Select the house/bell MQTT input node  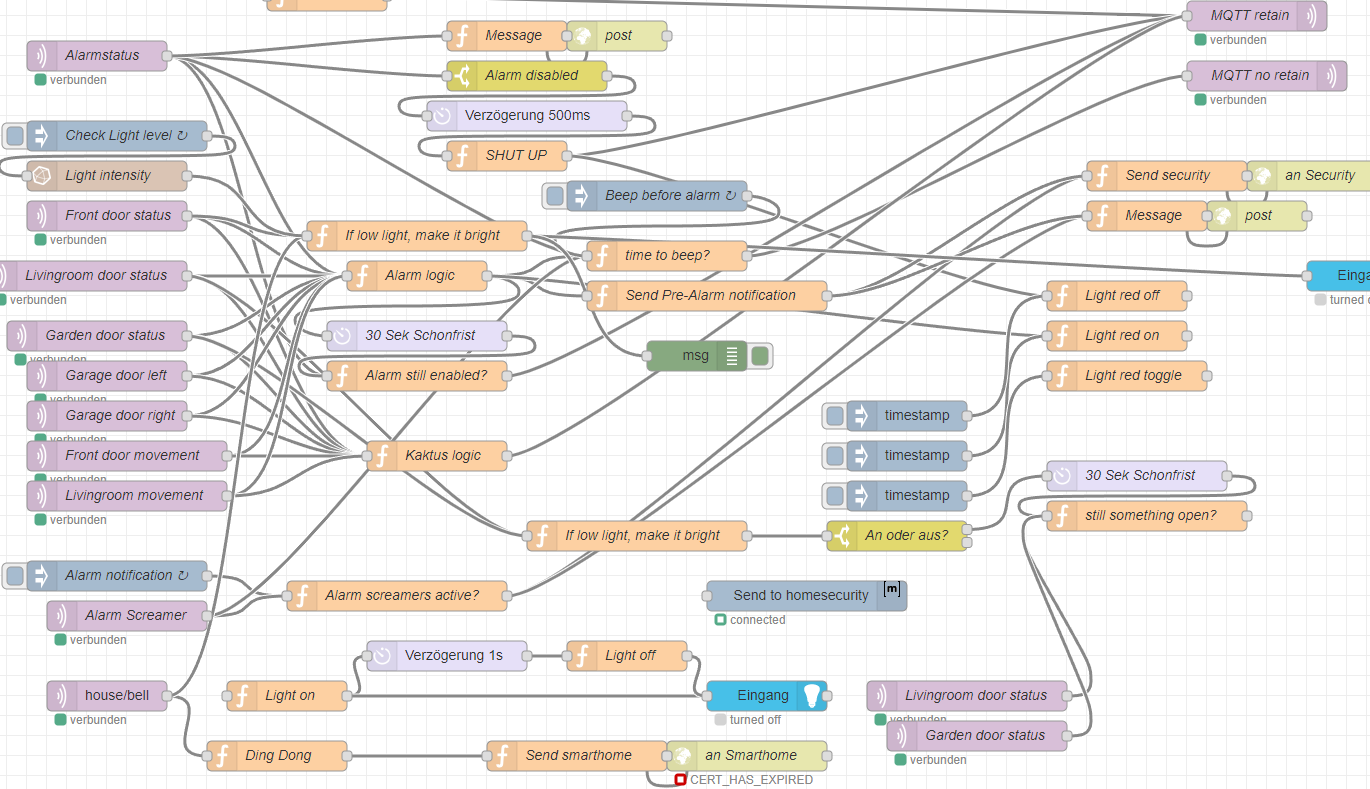[x=116, y=696]
